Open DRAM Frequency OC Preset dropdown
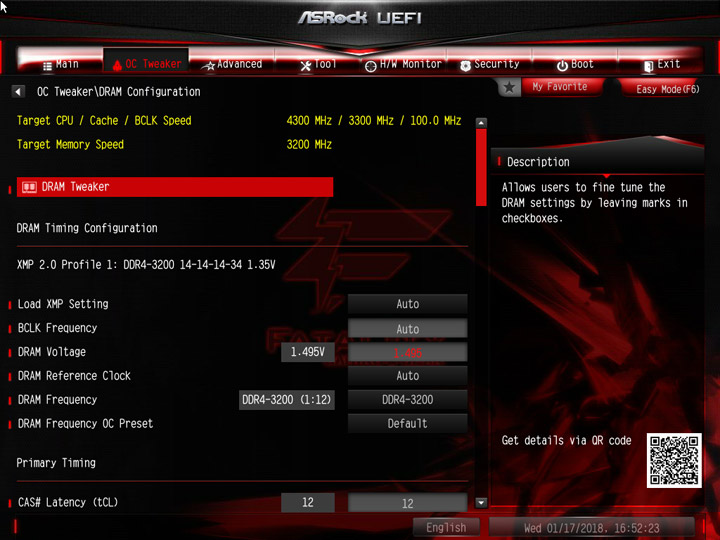The width and height of the screenshot is (720, 540). pyautogui.click(x=408, y=423)
